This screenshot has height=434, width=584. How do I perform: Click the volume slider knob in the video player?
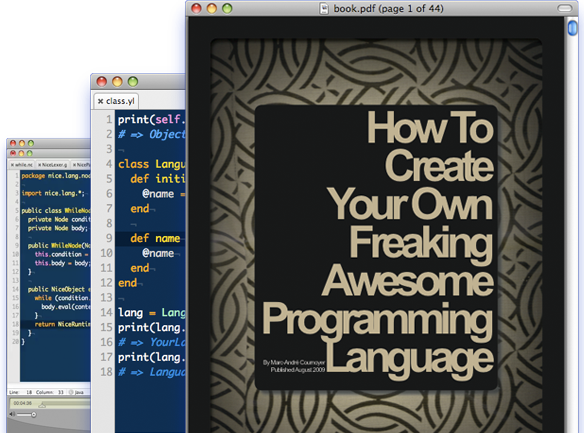pos(34,415)
